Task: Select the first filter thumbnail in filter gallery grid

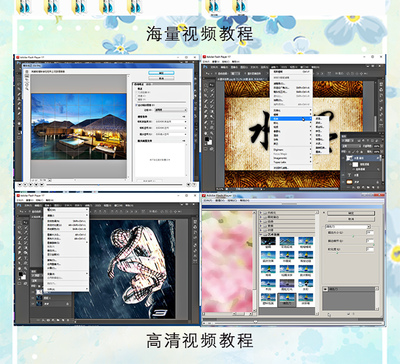Action: [268, 241]
